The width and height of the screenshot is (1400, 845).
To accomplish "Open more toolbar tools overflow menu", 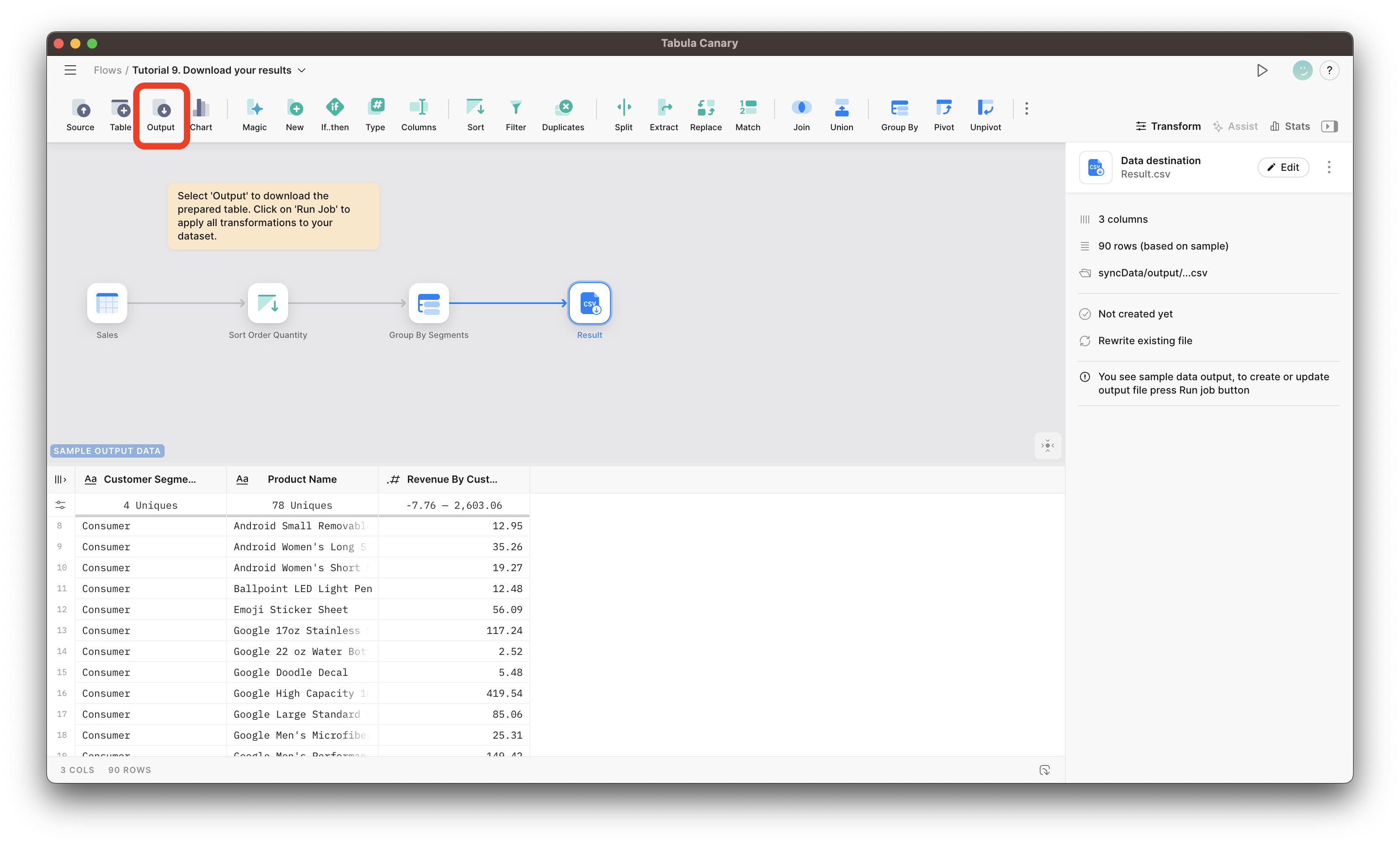I will click(x=1026, y=108).
